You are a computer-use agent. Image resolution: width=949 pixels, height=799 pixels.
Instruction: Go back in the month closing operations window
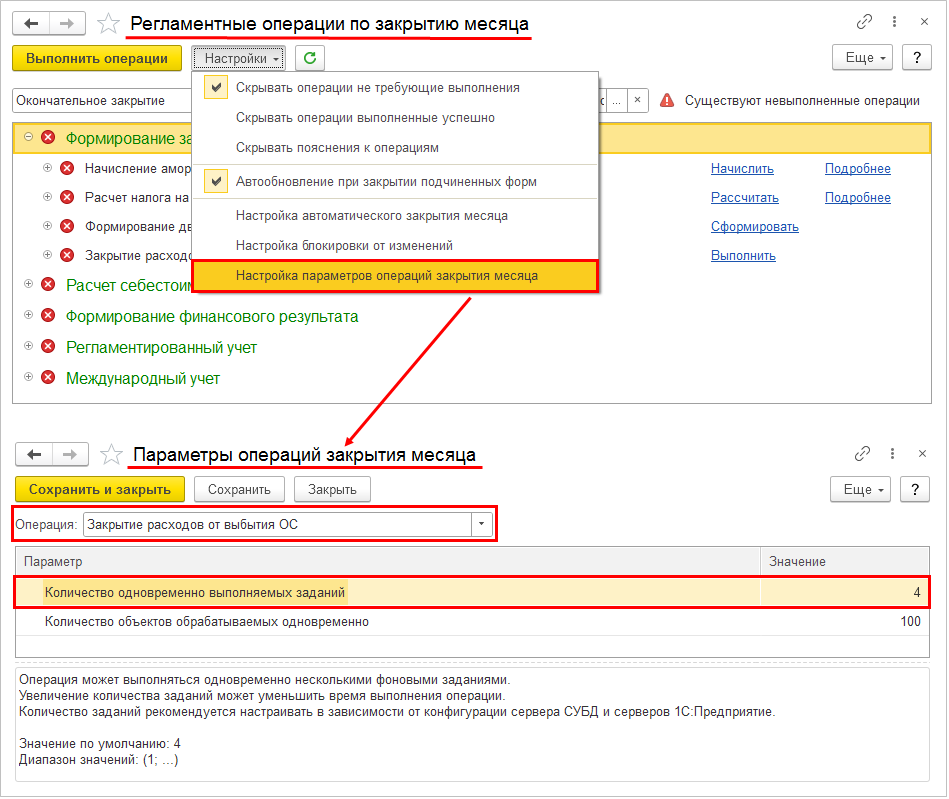click(x=31, y=24)
